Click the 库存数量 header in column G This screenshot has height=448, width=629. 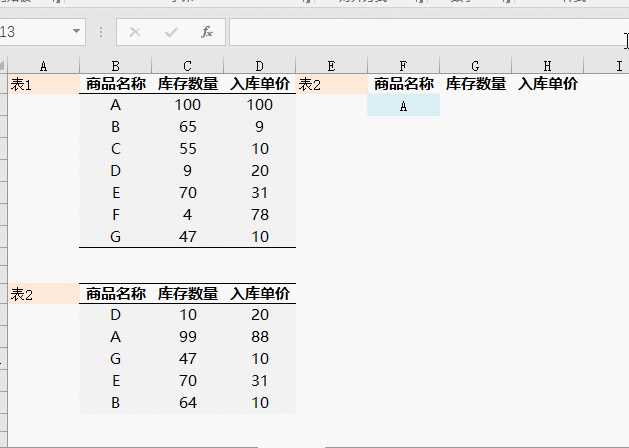[476, 85]
